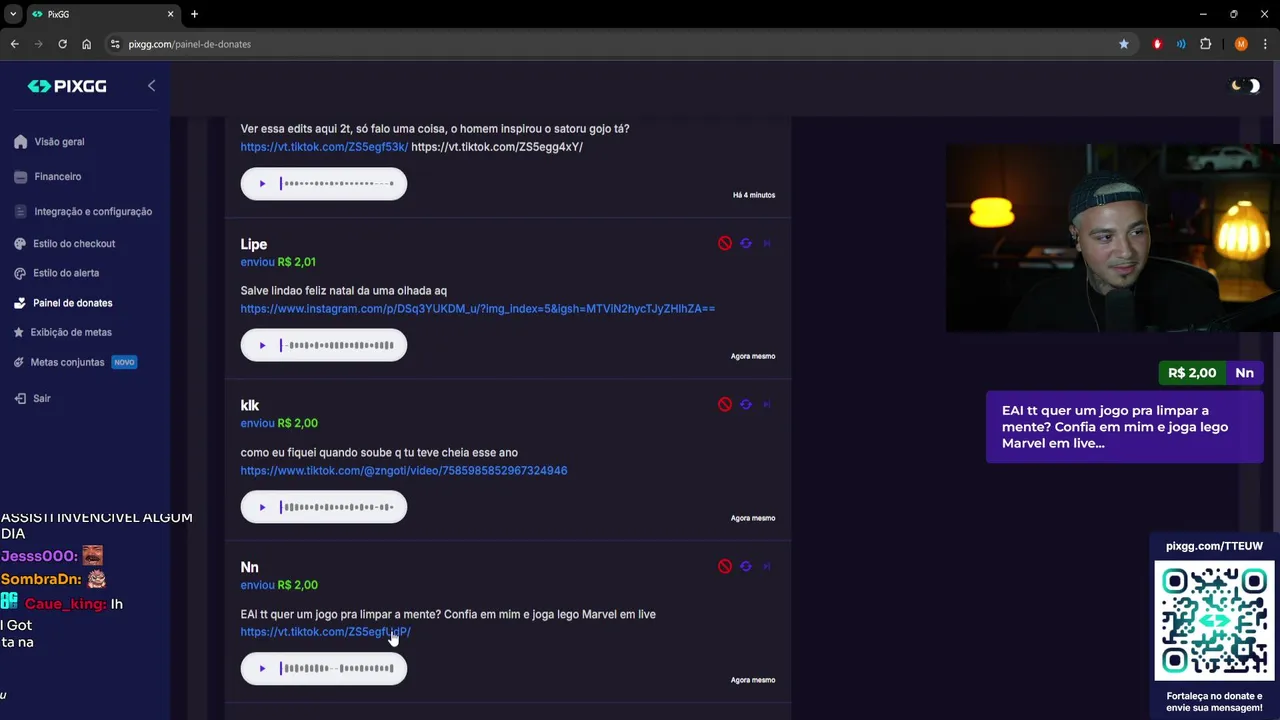Block the donation from Lipe
The width and height of the screenshot is (1280, 720).
725,243
